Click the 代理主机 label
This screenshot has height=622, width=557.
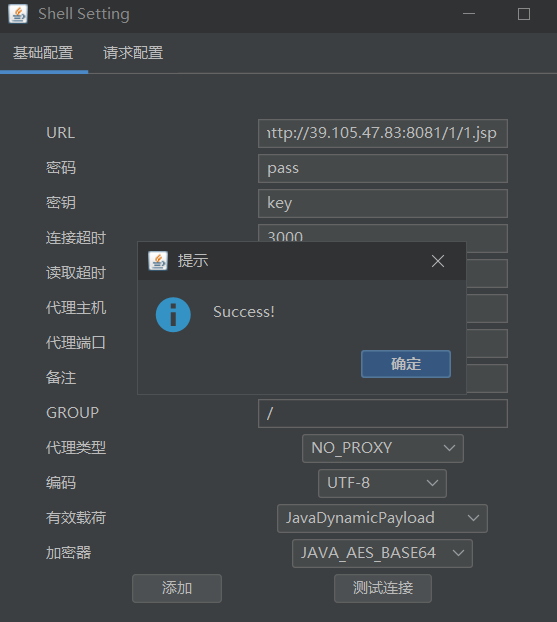(76, 308)
